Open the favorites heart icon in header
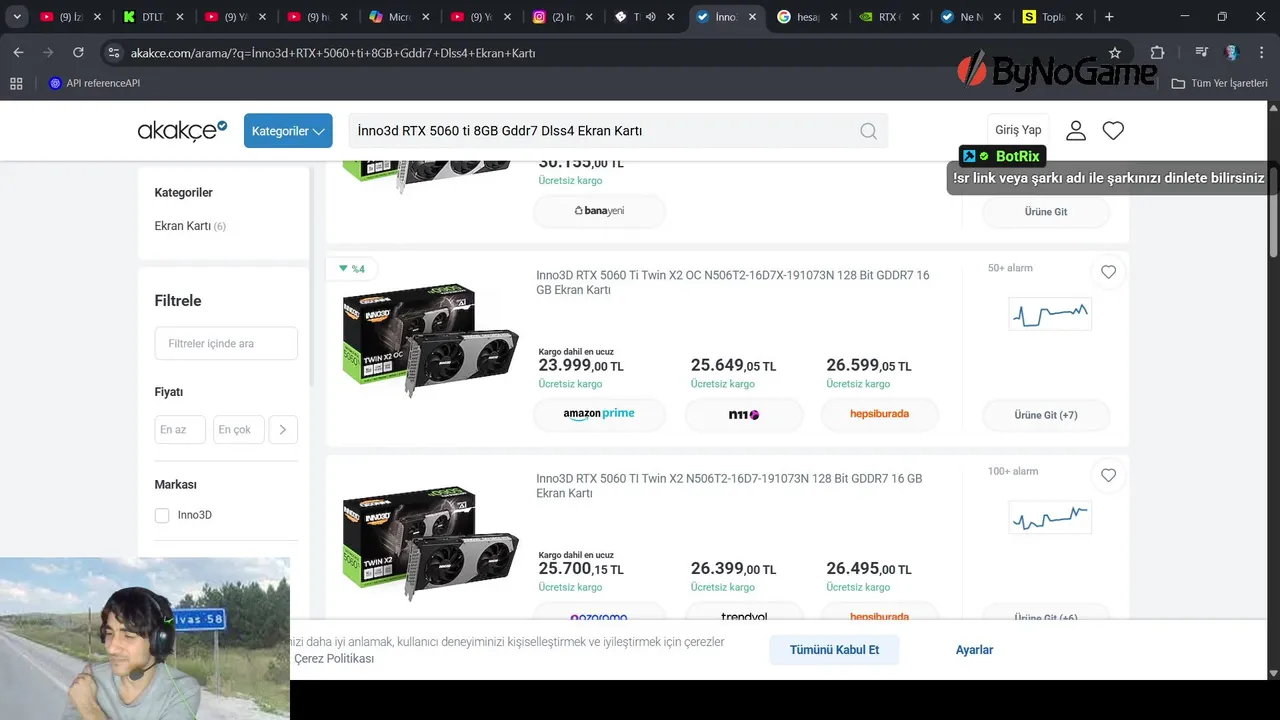This screenshot has width=1280, height=720. (1113, 130)
